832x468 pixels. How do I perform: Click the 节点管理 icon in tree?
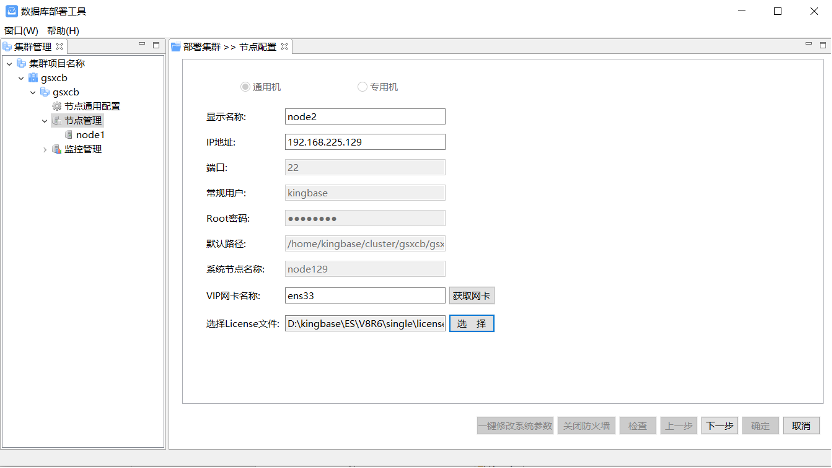[x=57, y=120]
